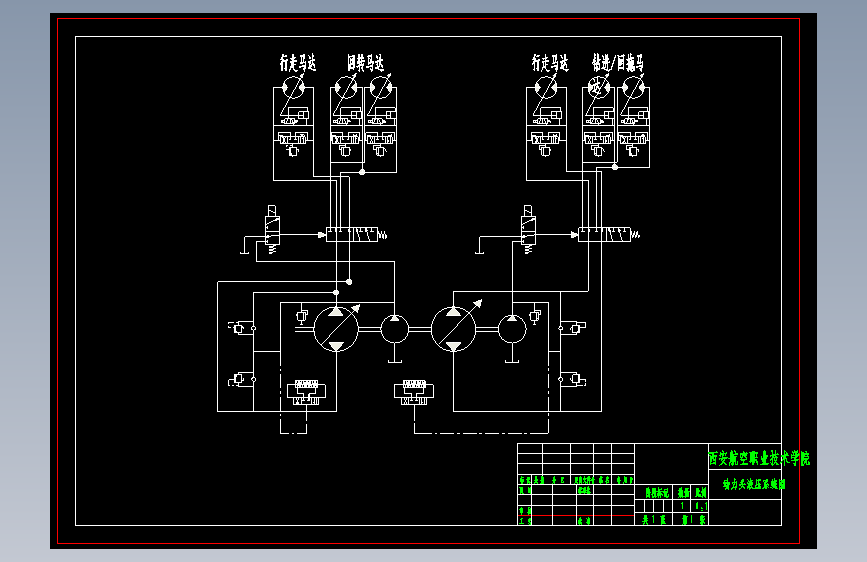Select the right-side 行走马达 label text
Image resolution: width=867 pixels, height=562 pixels.
tap(550, 63)
